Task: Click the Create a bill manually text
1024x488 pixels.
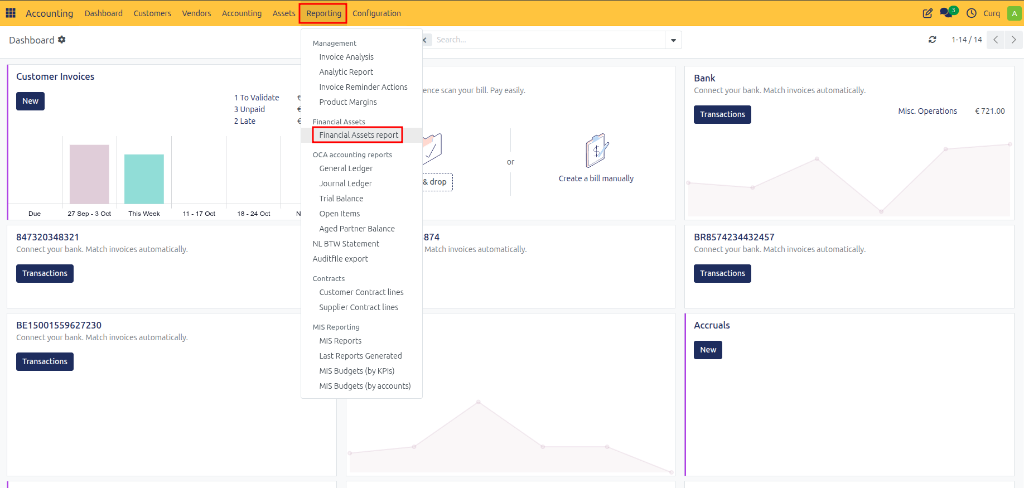Action: coord(596,178)
